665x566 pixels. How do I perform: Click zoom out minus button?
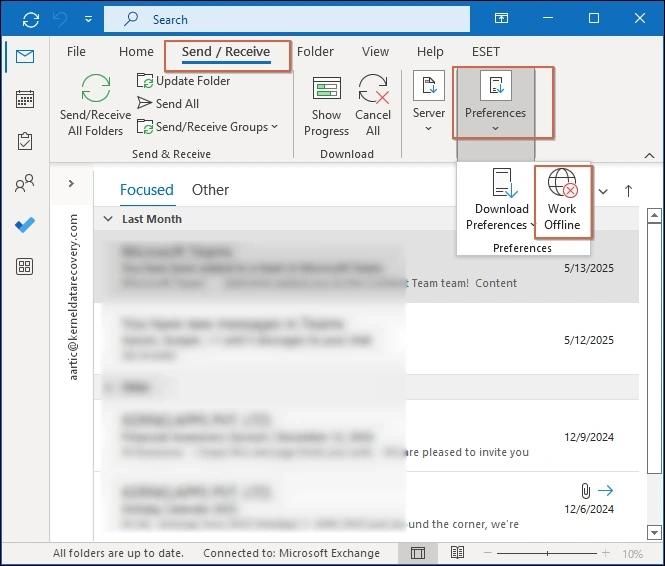488,553
